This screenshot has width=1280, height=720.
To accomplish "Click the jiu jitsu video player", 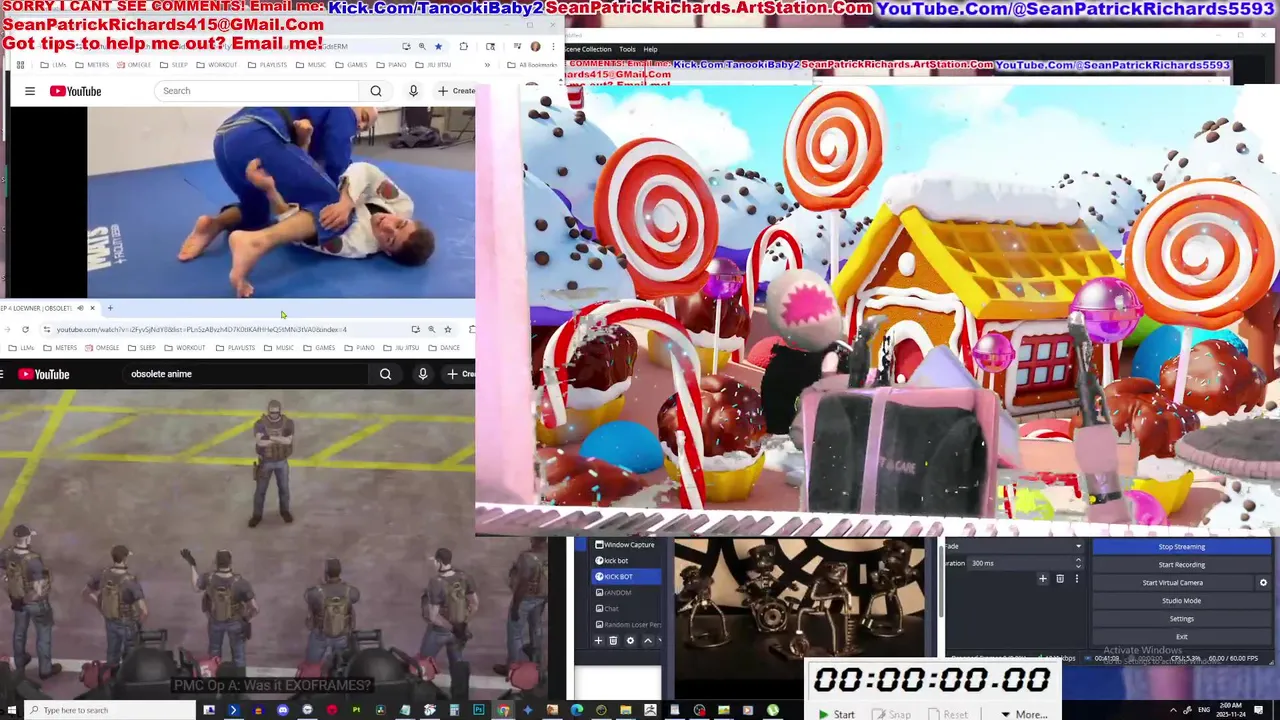I will tap(281, 202).
